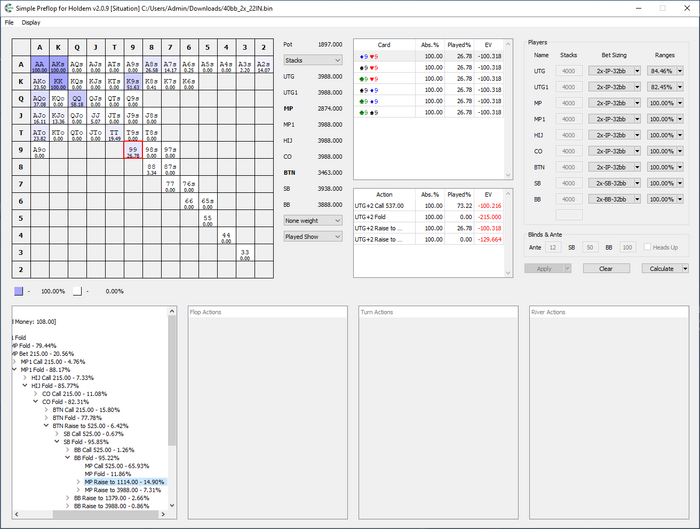
Task: Select UTG+2 Call 537.00 action row
Action: 428,206
